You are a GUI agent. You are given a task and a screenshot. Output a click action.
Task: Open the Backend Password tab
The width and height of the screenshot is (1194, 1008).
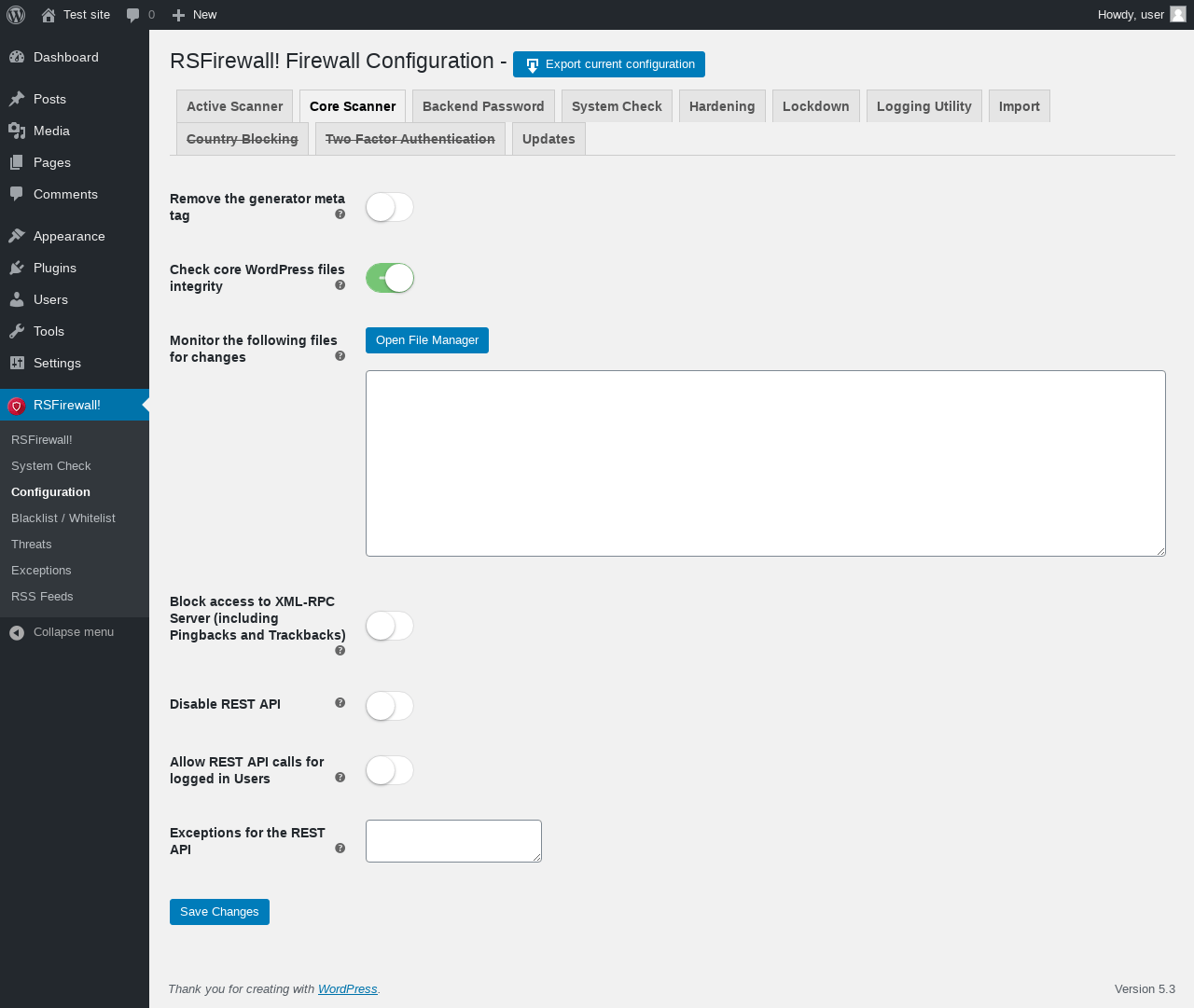(483, 106)
